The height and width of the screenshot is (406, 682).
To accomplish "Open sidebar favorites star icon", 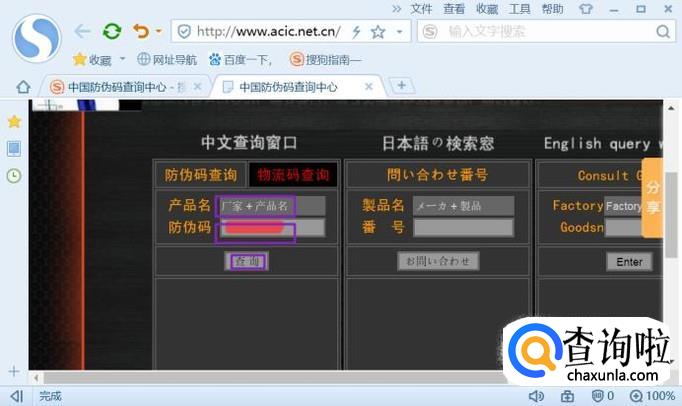I will point(14,121).
